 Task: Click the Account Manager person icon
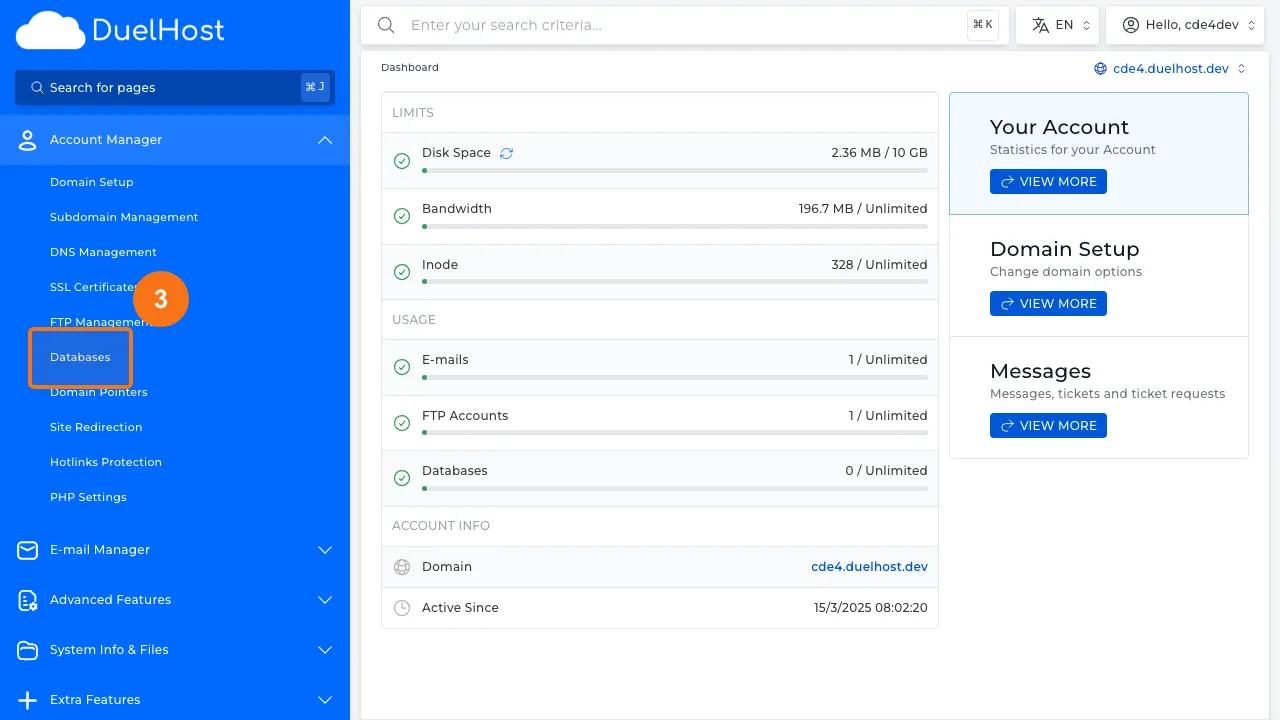[28, 140]
